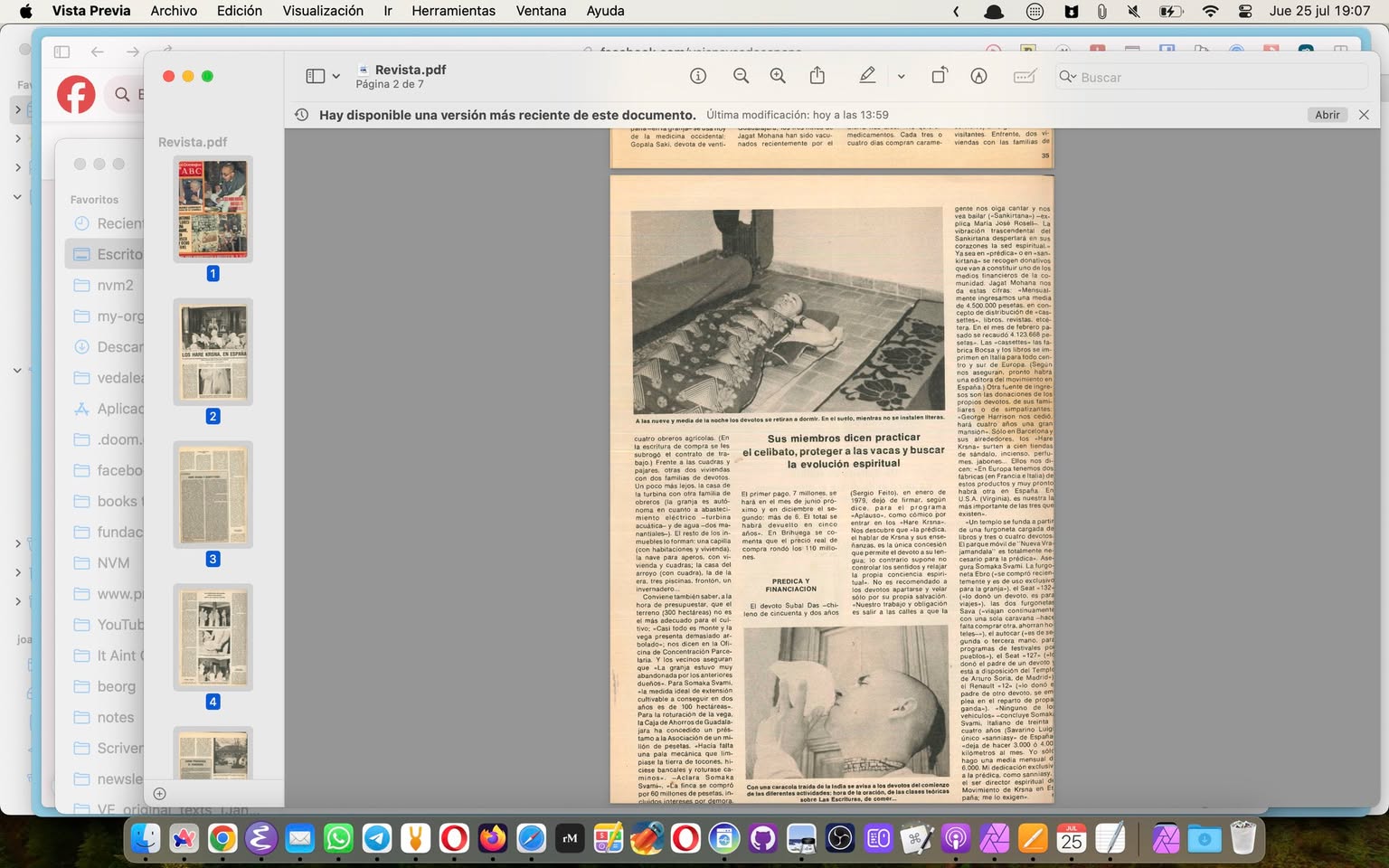The image size is (1389, 868).
Task: Open the search options magnifier dropdown
Action: click(x=1068, y=77)
